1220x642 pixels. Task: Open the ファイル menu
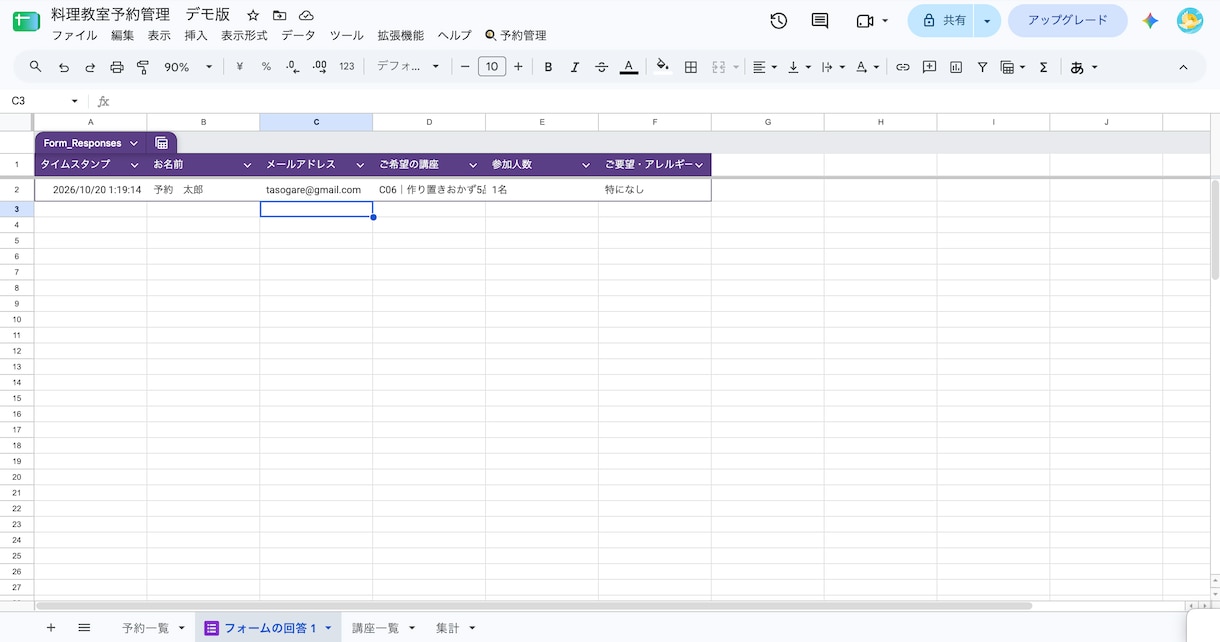[x=74, y=35]
